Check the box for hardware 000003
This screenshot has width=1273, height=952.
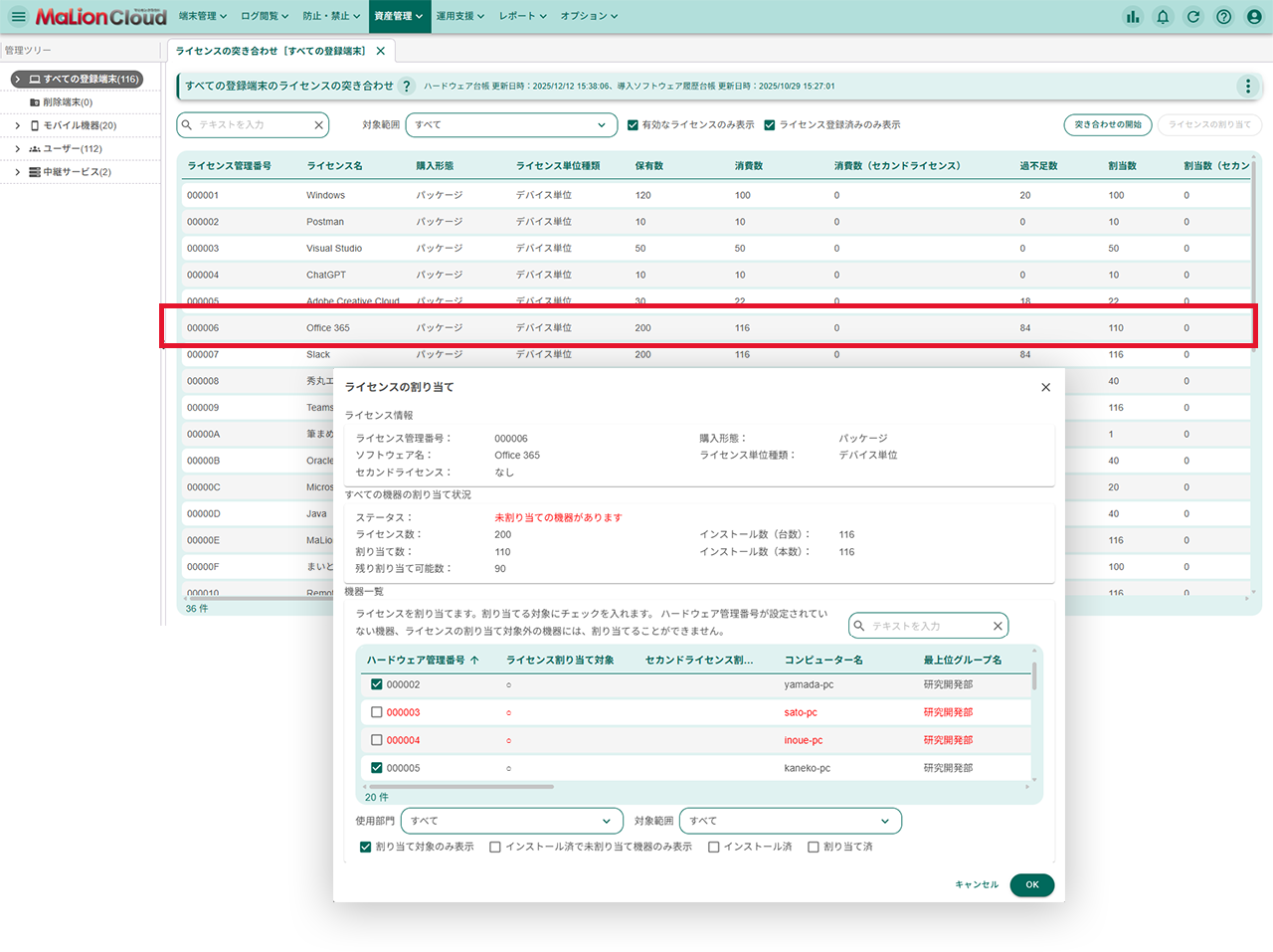click(377, 712)
